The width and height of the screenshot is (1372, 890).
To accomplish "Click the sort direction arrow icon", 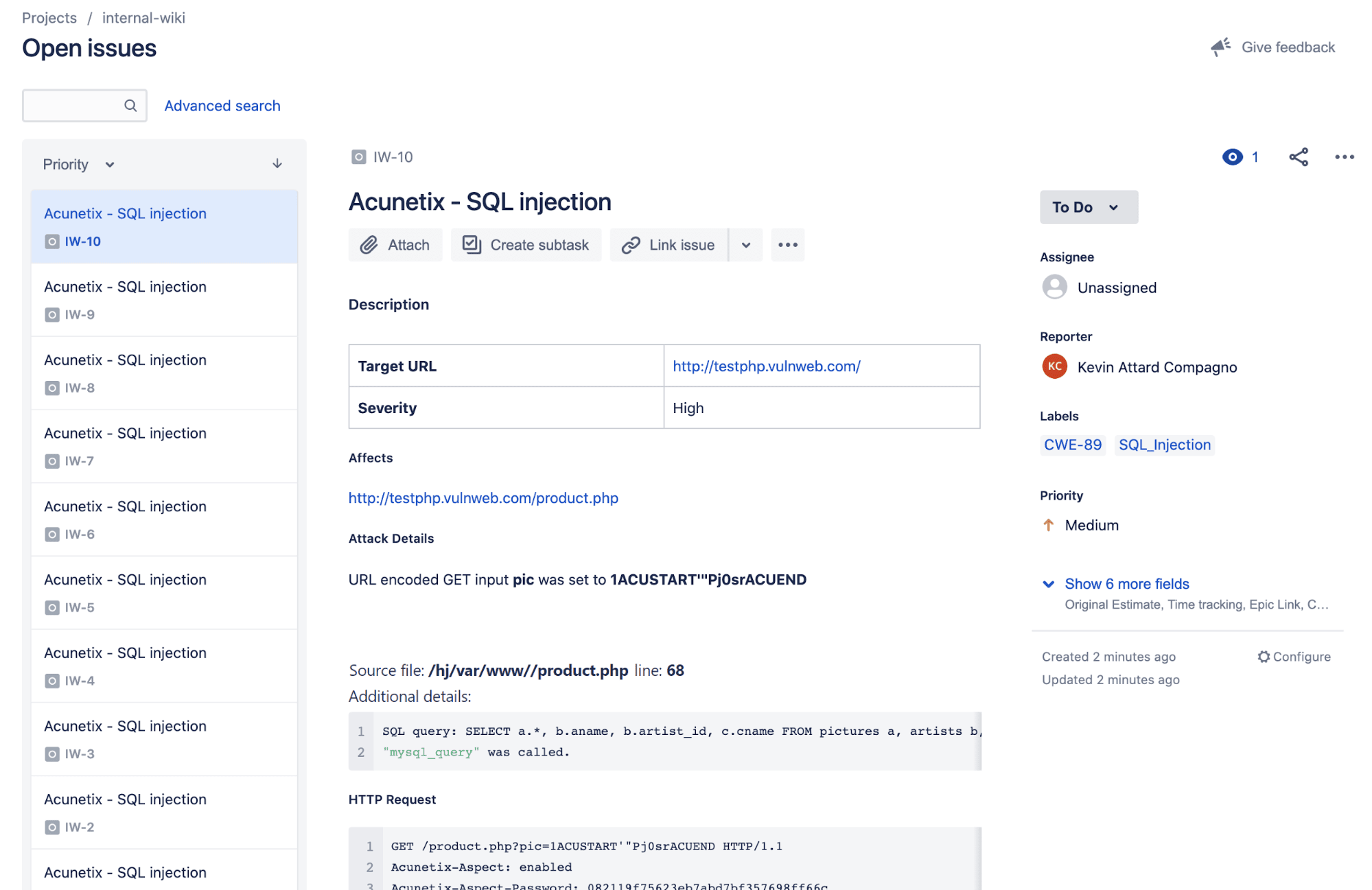I will (x=277, y=164).
